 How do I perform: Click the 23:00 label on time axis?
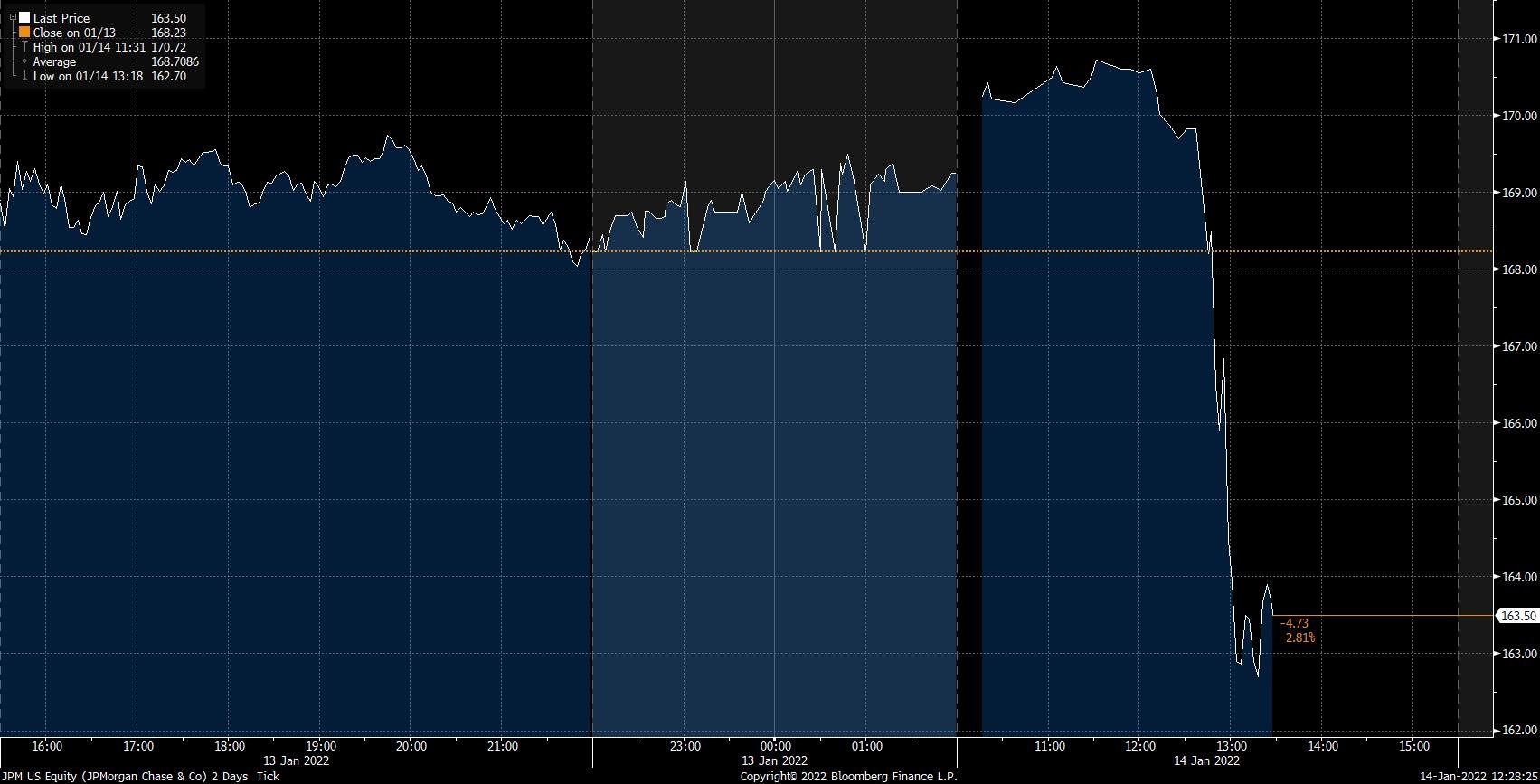(x=685, y=746)
